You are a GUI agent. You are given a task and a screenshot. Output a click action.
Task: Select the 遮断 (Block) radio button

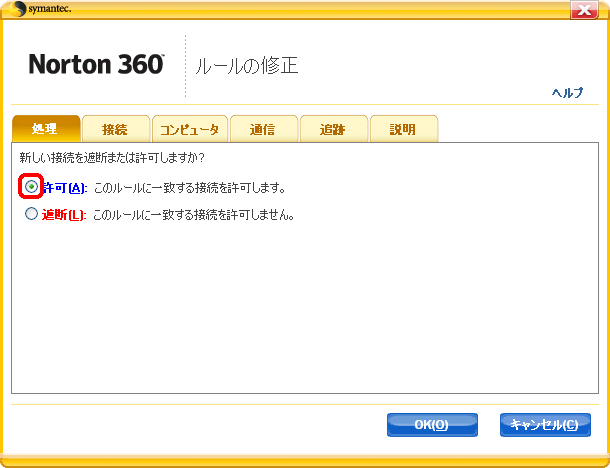[x=32, y=214]
